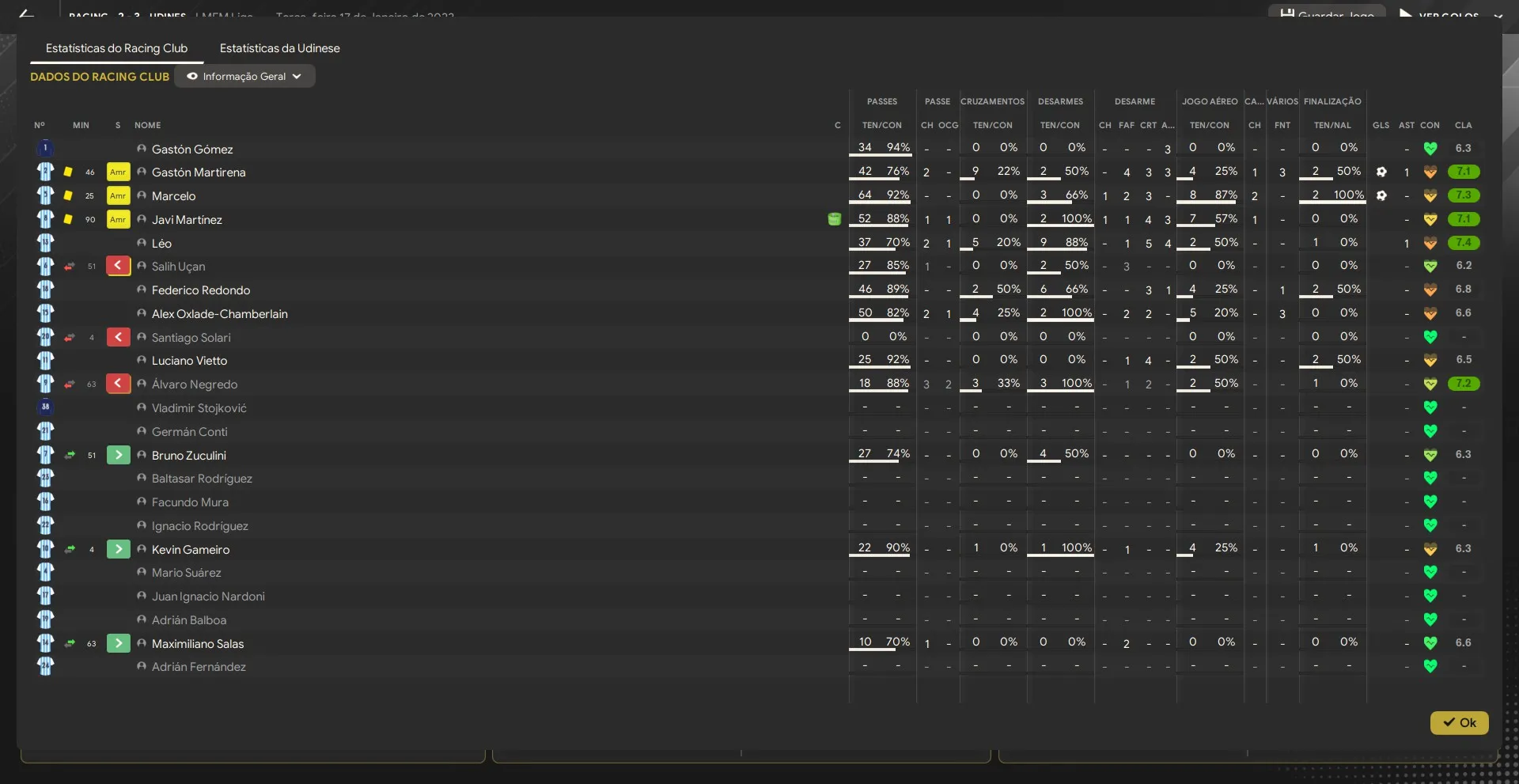This screenshot has width=1519, height=784.
Task: Click green substituted-on arrow for Maximiliano Salas
Action: (118, 643)
